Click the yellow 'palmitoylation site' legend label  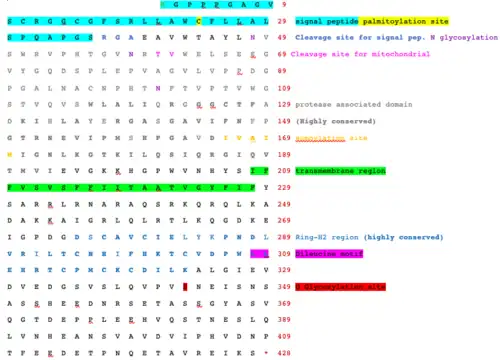coord(404,21)
